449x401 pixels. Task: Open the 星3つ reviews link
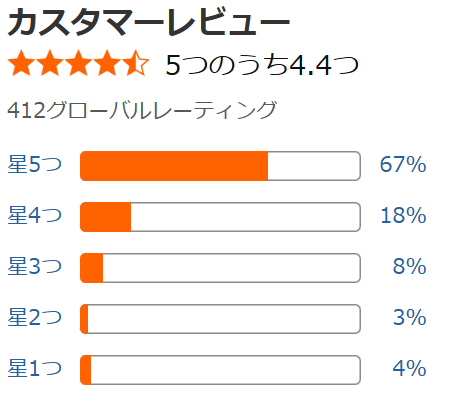[35, 266]
